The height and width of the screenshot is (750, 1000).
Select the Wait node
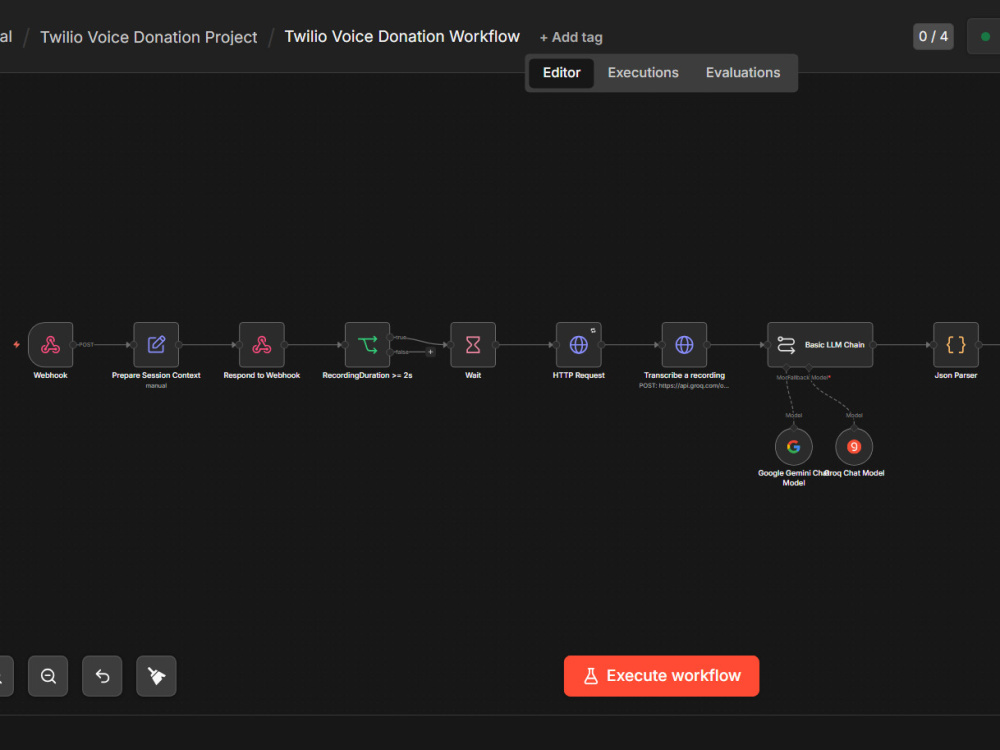(473, 345)
